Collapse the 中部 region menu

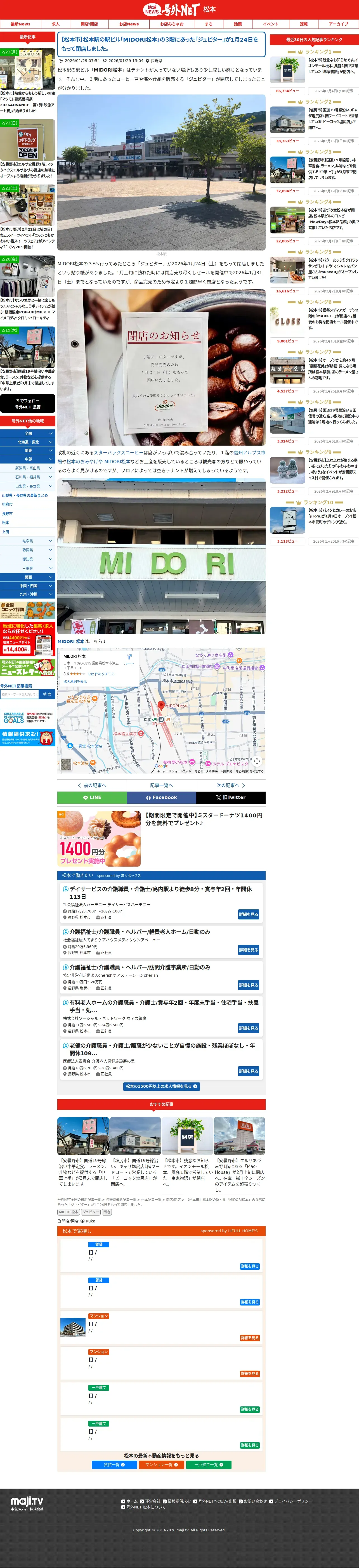(x=27, y=459)
